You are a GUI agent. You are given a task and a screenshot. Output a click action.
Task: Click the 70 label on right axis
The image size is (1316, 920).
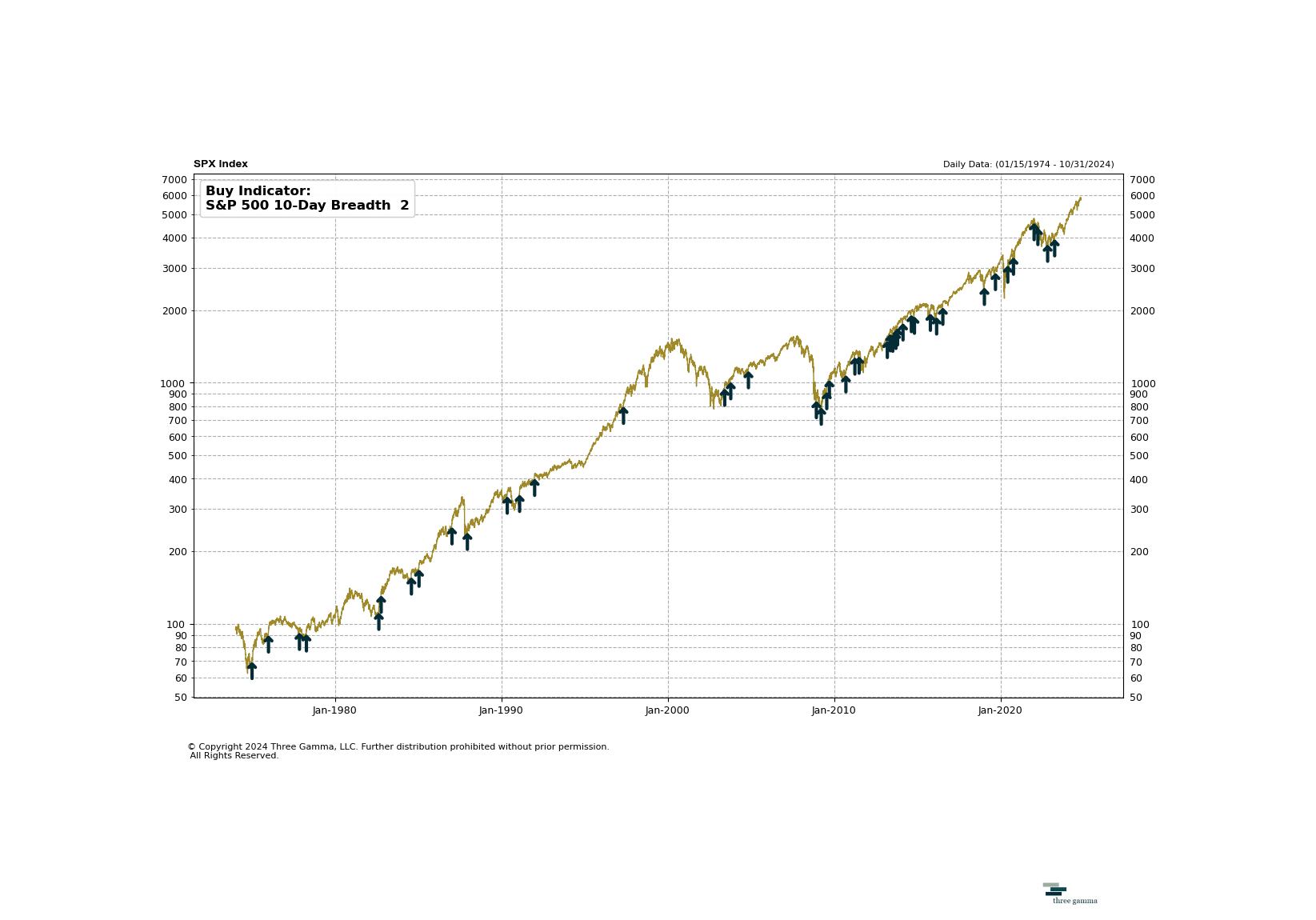click(1137, 662)
